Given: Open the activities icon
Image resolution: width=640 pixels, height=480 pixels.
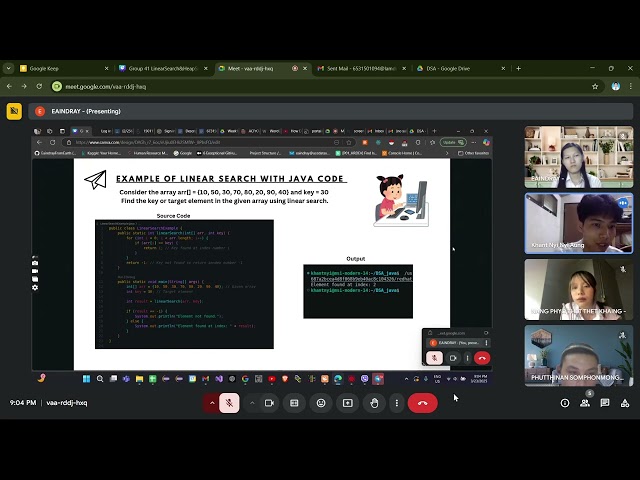Looking at the screenshot, I should [625, 403].
